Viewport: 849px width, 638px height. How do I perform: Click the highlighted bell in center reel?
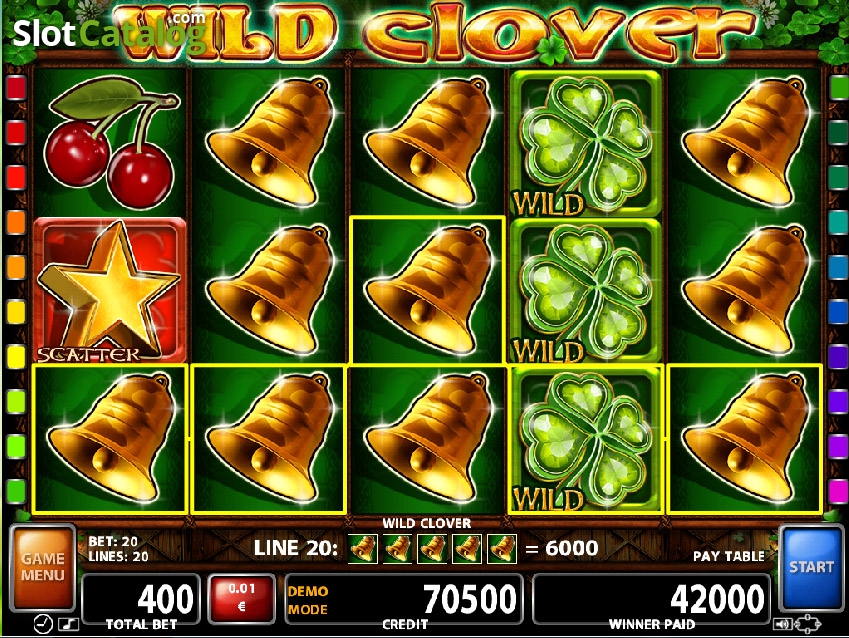coord(428,290)
